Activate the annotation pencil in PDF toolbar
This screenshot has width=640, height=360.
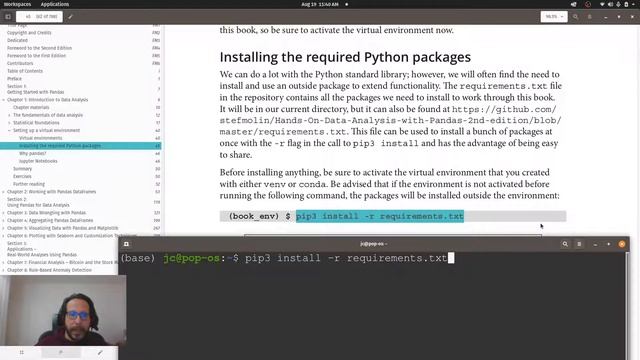(x=70, y=17)
